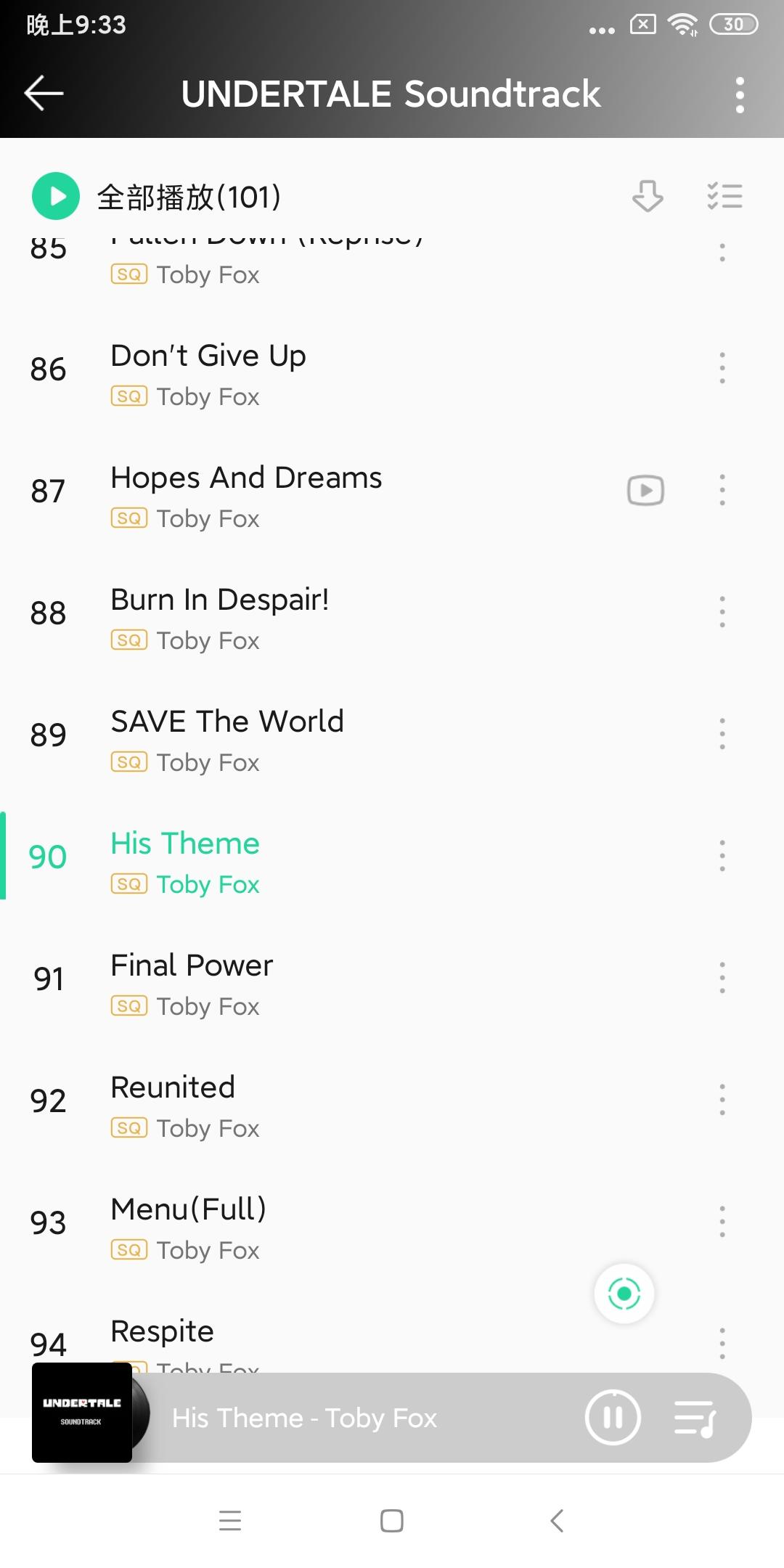Tap the back arrow in the header
784x1568 pixels.
pyautogui.click(x=44, y=94)
